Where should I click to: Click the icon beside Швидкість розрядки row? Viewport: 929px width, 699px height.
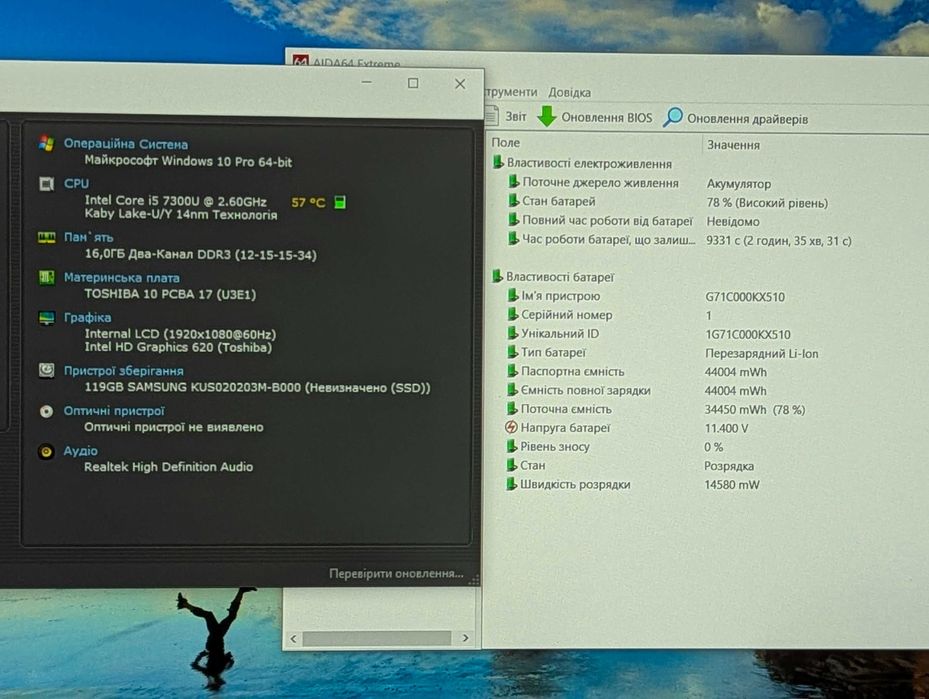pyautogui.click(x=511, y=484)
